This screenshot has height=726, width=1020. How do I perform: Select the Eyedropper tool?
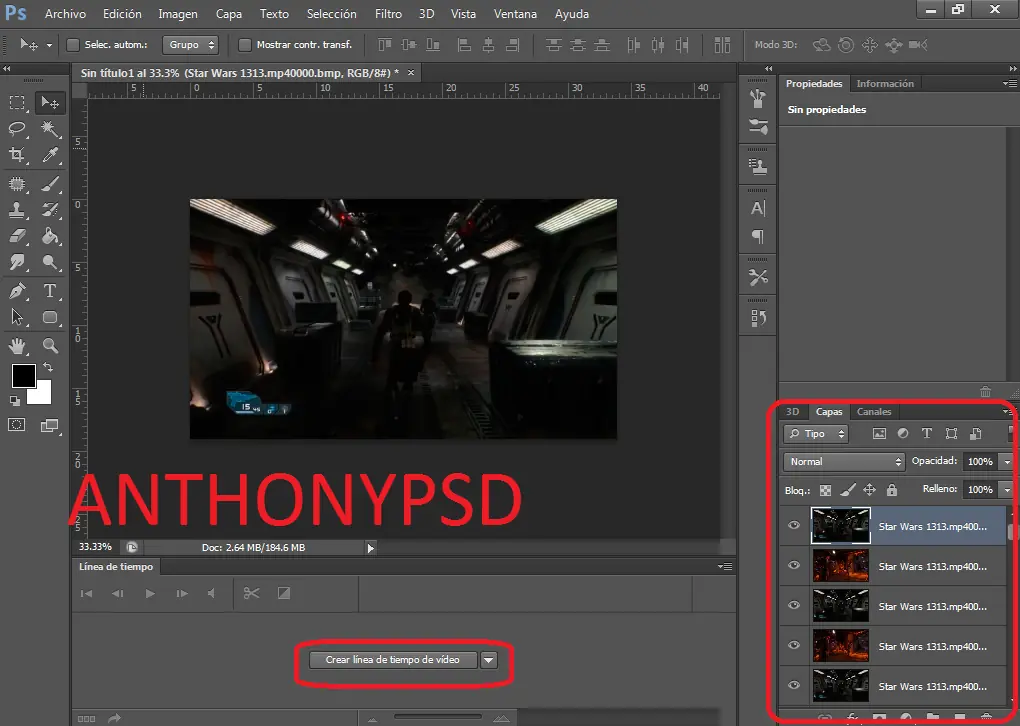(50, 155)
